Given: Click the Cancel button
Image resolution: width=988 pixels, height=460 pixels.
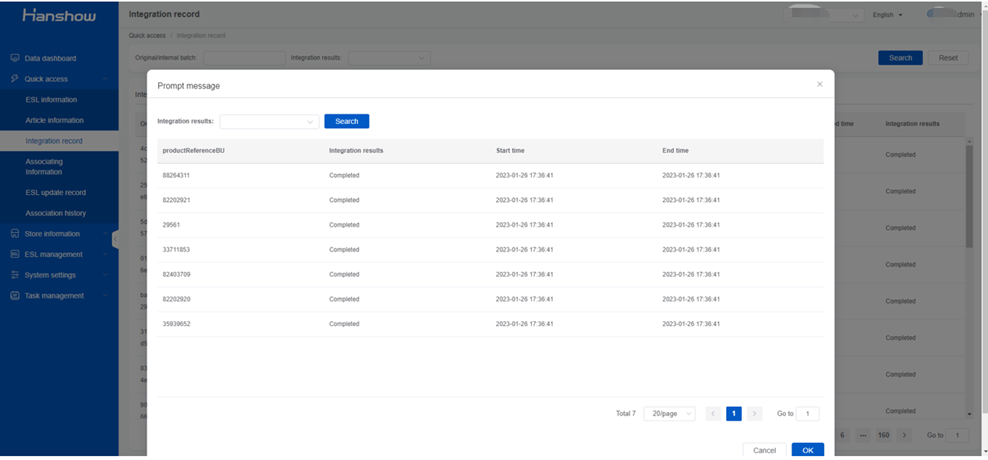Looking at the screenshot, I should point(764,451).
